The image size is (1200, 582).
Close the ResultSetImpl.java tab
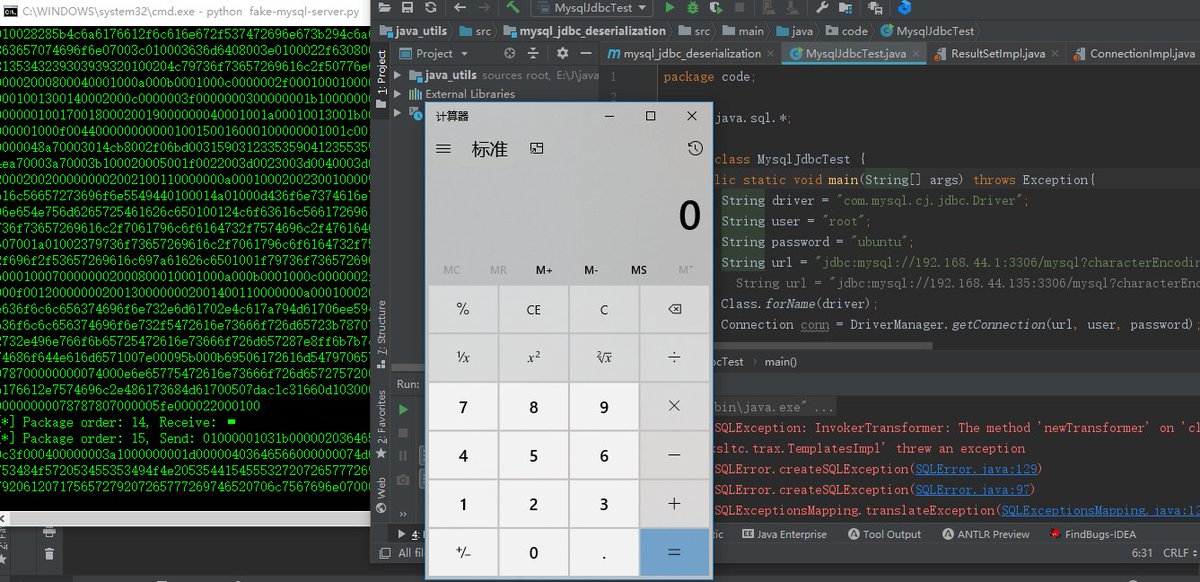pyautogui.click(x=1055, y=54)
